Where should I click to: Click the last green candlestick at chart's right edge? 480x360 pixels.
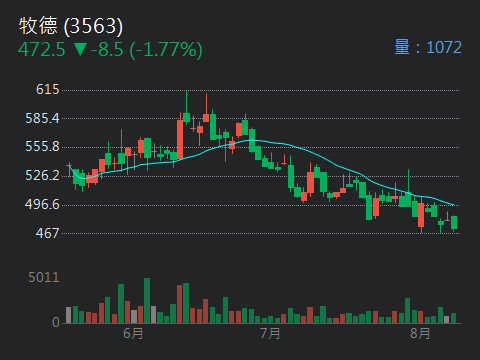(x=454, y=223)
